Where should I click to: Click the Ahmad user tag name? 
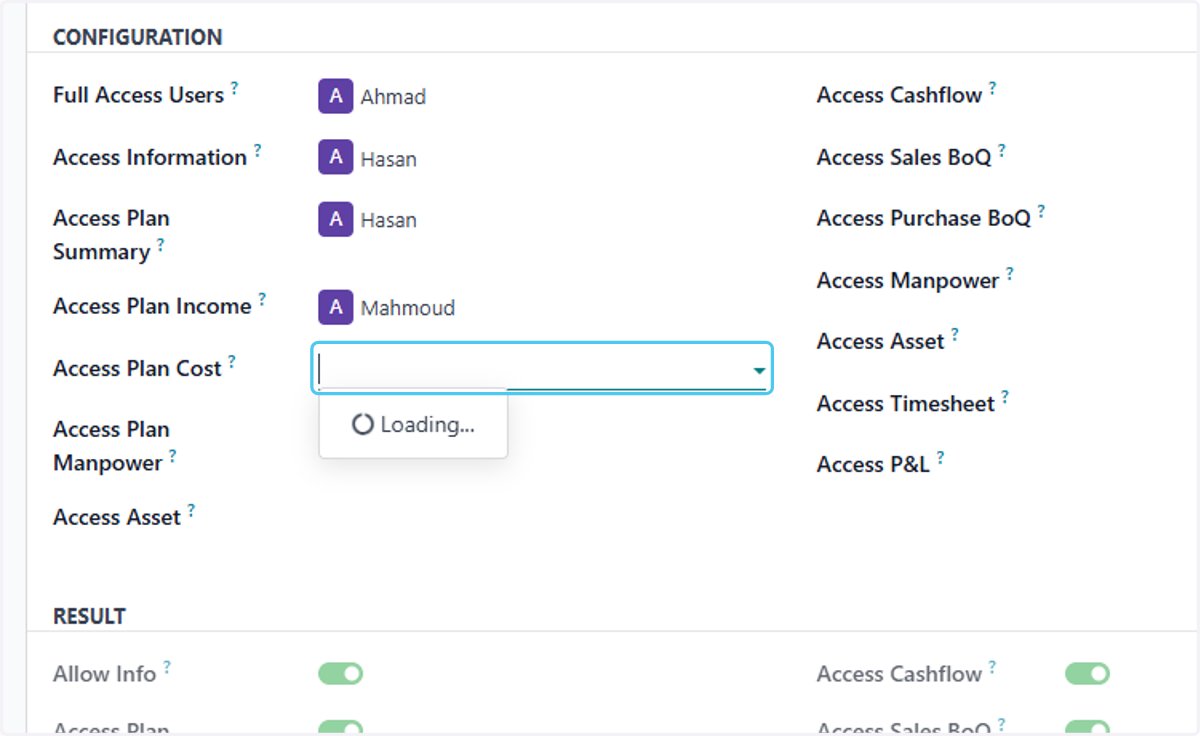tap(393, 97)
